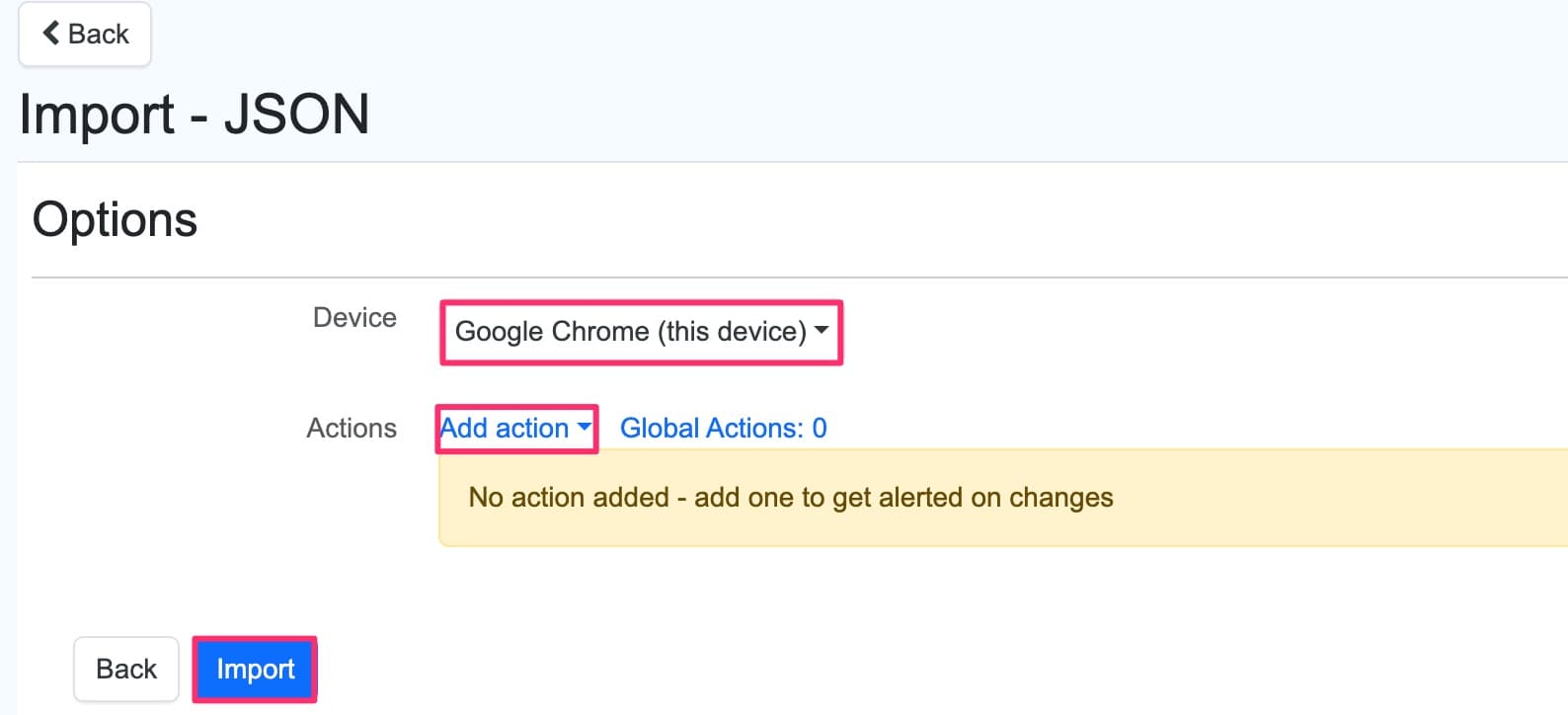The height and width of the screenshot is (715, 1568).
Task: Click the Import - JSON page heading
Action: 195,114
